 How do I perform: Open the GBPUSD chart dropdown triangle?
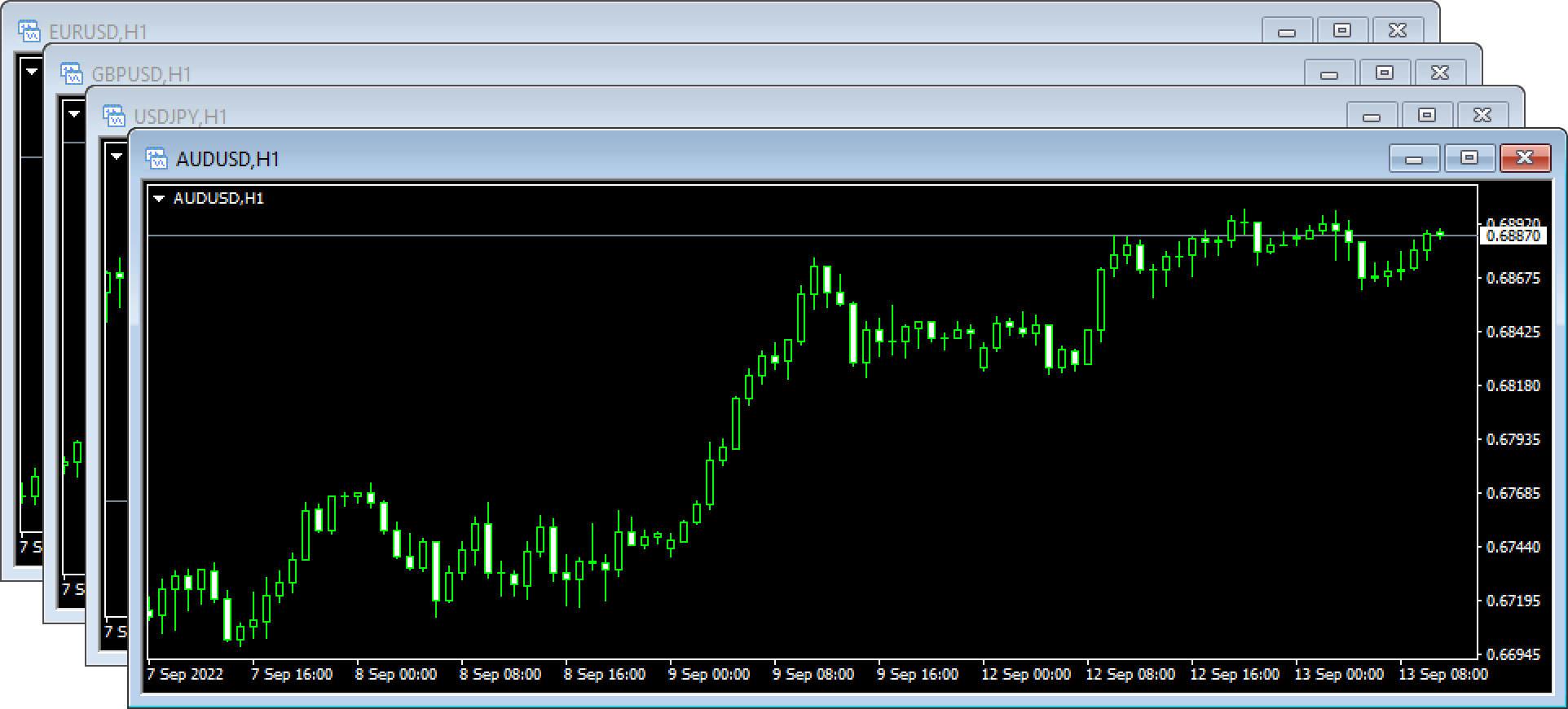click(74, 113)
